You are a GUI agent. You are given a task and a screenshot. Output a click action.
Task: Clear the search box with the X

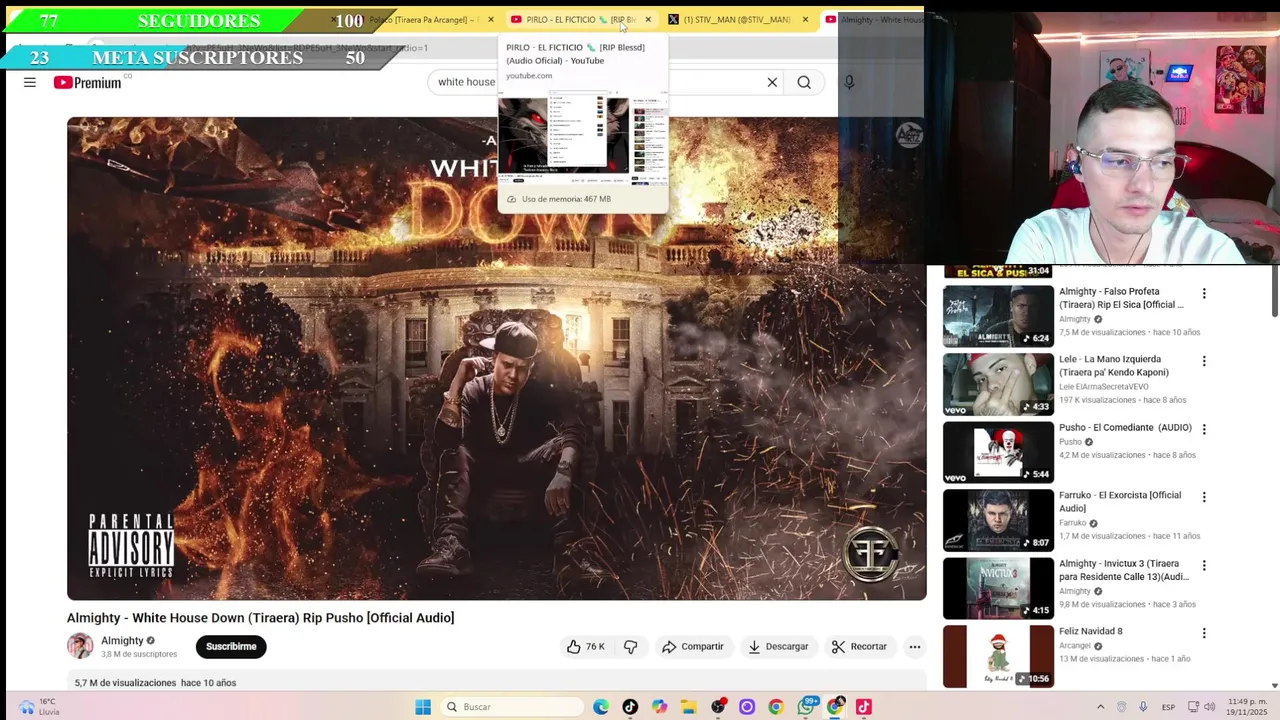[772, 82]
